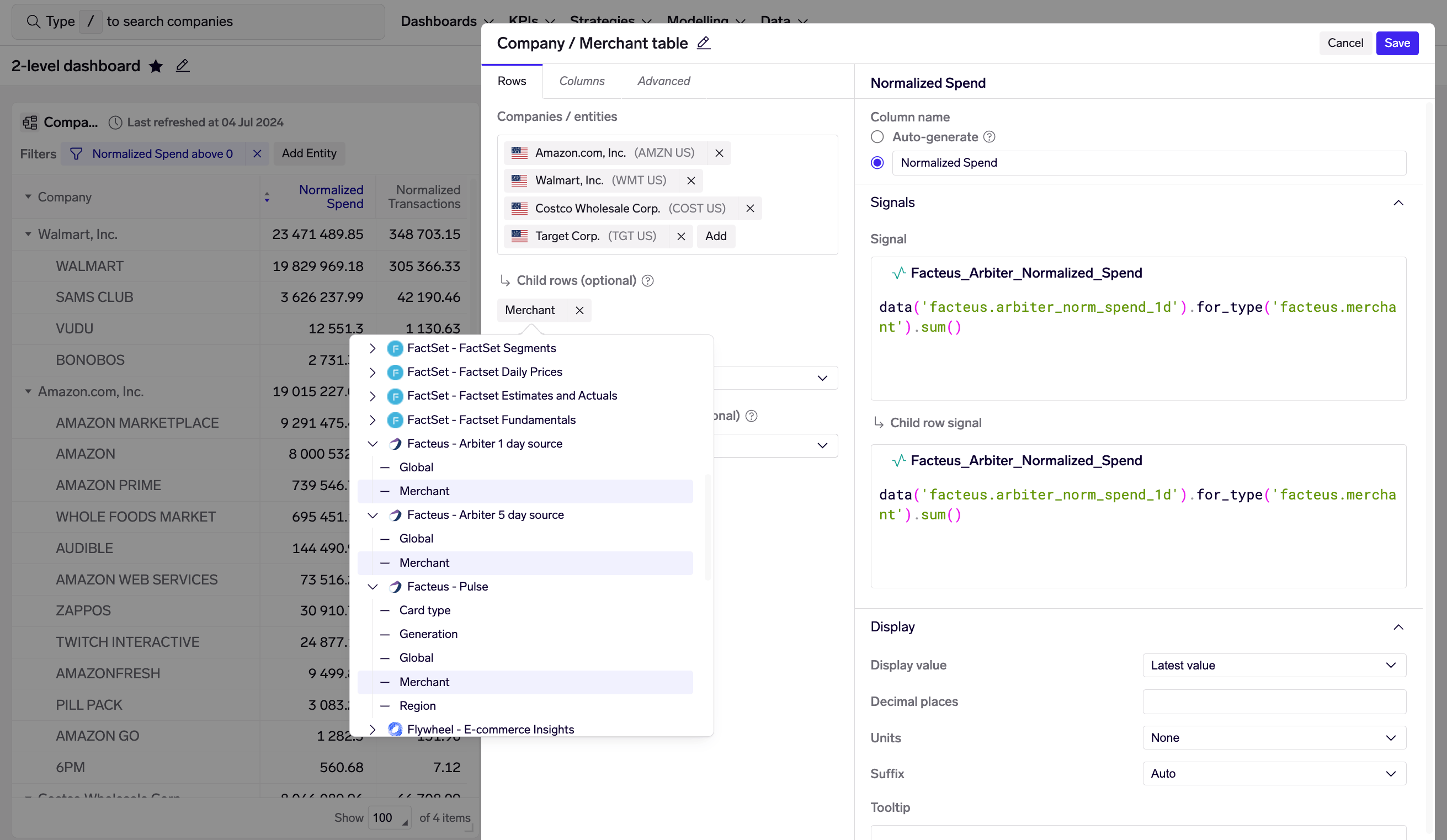
Task: Open the Suffix dropdown
Action: (x=1274, y=773)
